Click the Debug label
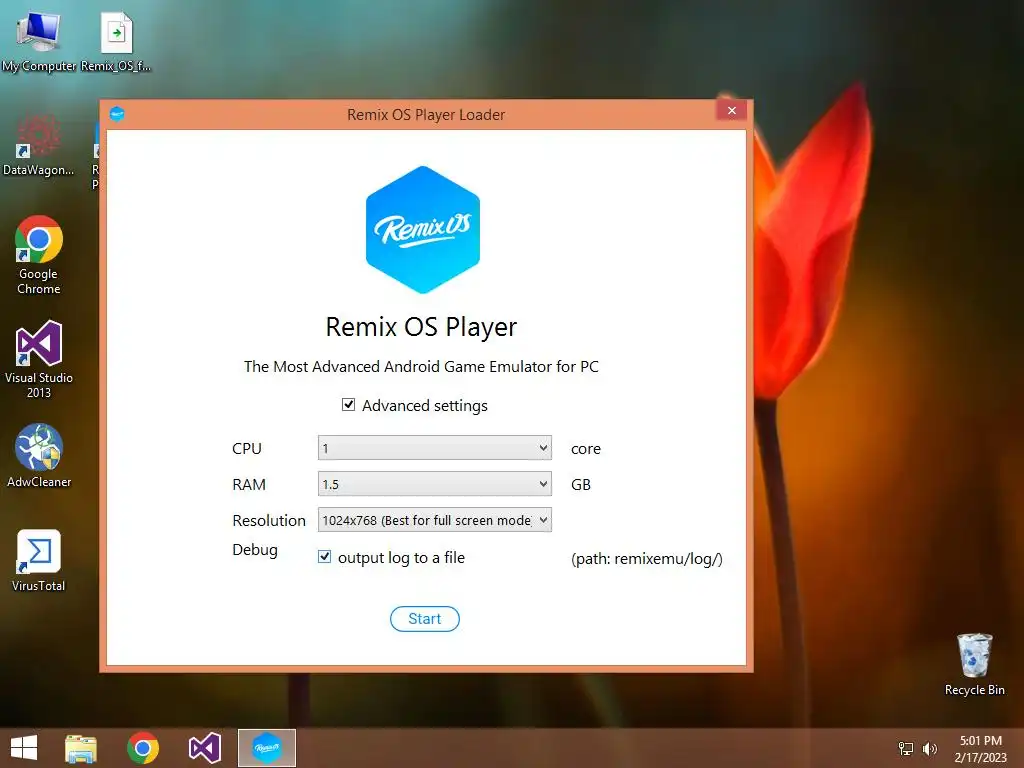Image resolution: width=1024 pixels, height=768 pixels. (255, 551)
